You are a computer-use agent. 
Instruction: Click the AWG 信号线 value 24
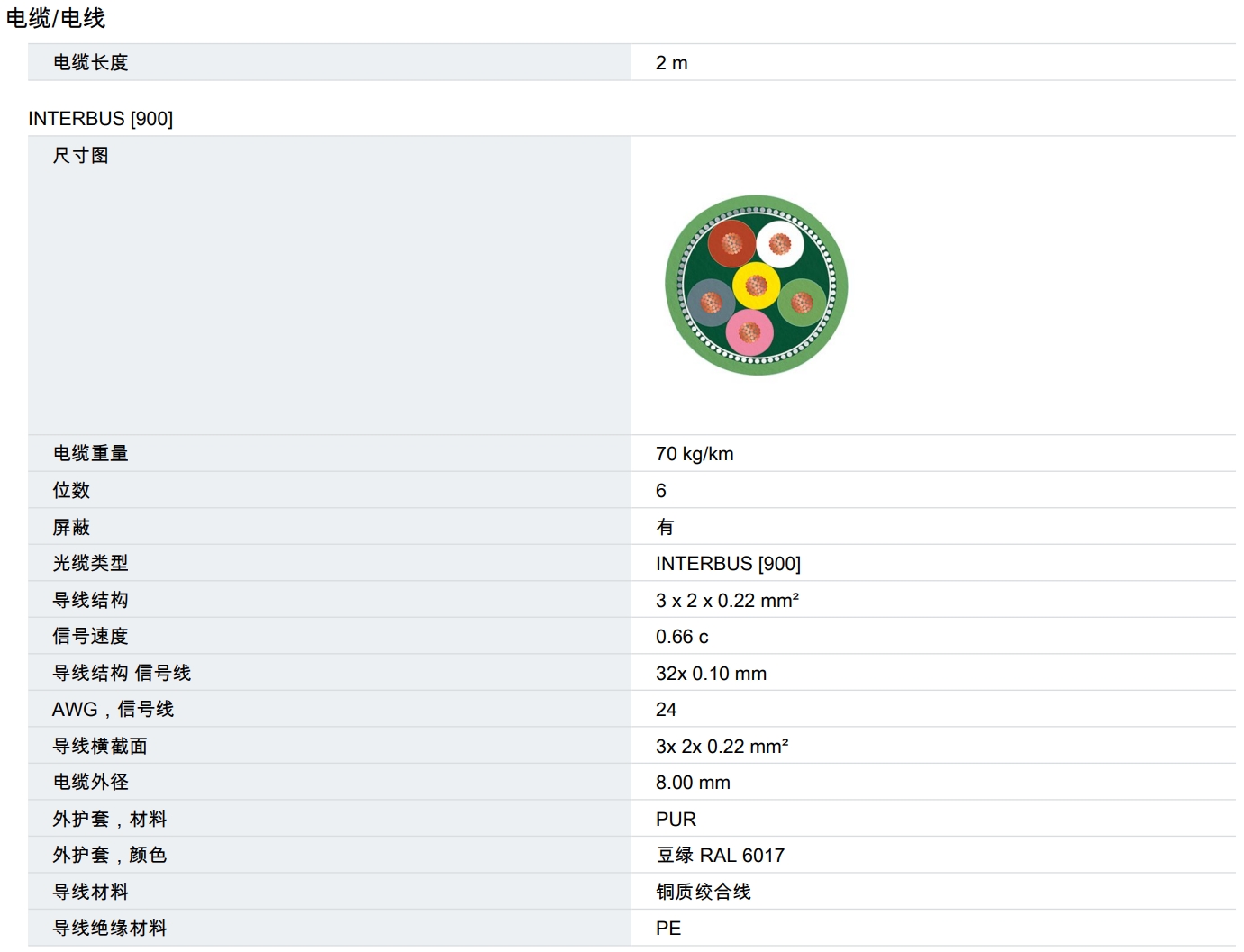point(666,710)
